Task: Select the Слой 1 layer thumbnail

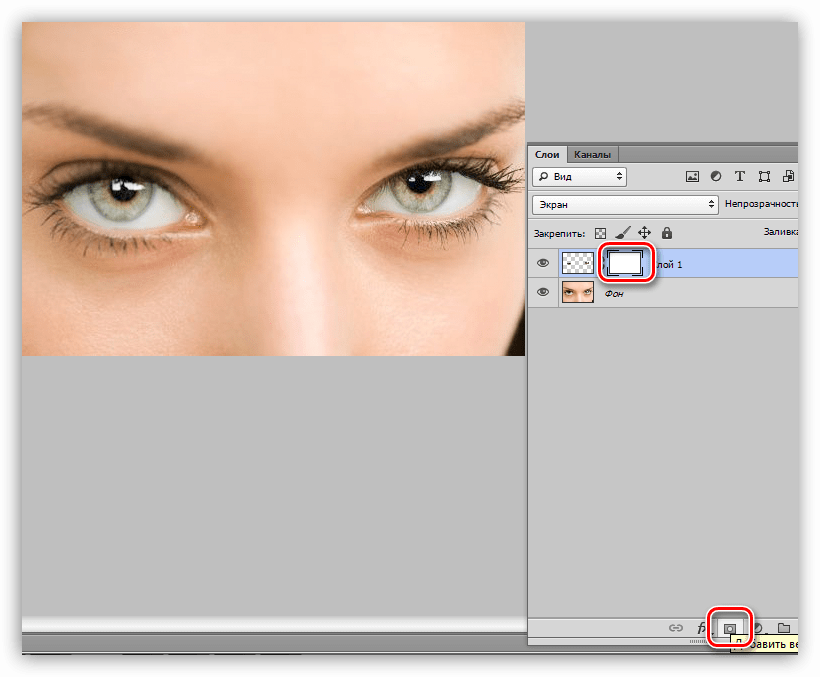Action: pos(578,263)
